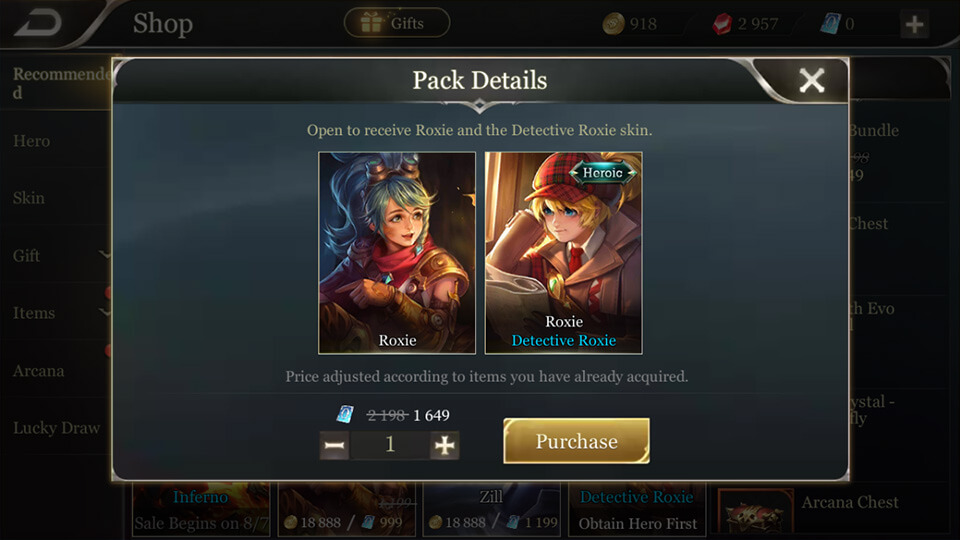Decrease quantity with the minus button
The width and height of the screenshot is (960, 540).
click(x=334, y=445)
